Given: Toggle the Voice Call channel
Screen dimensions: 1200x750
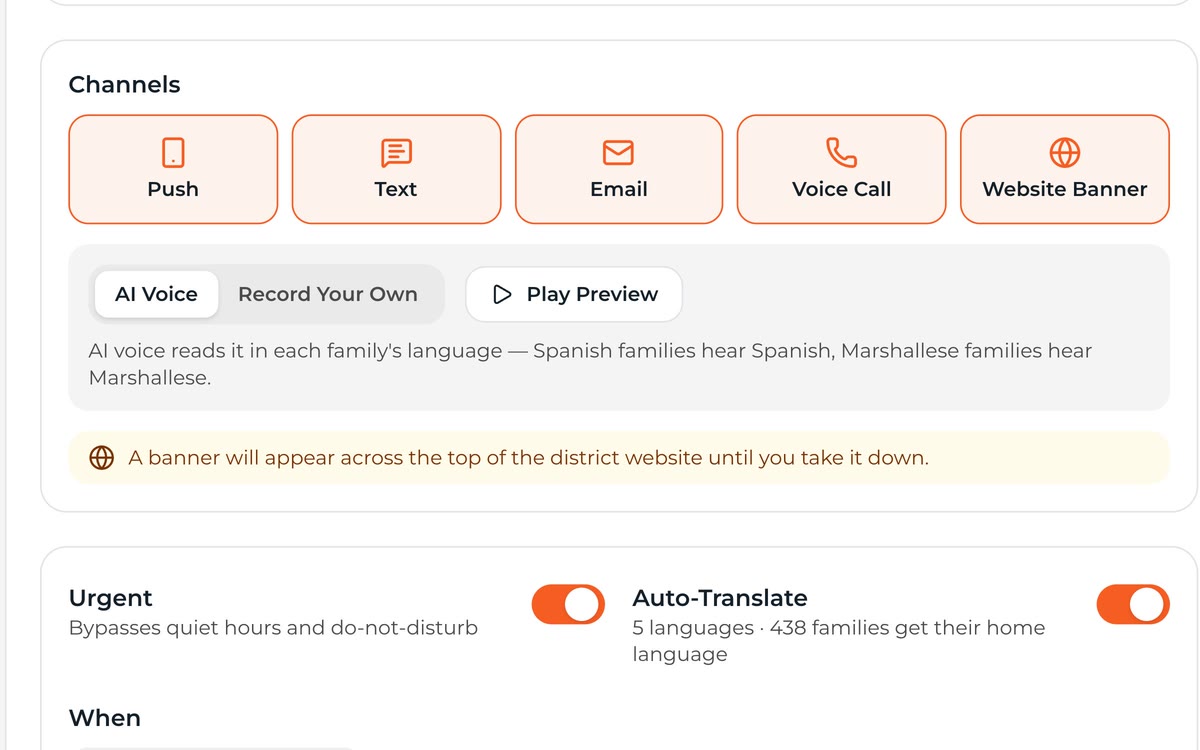Looking at the screenshot, I should click(x=841, y=169).
